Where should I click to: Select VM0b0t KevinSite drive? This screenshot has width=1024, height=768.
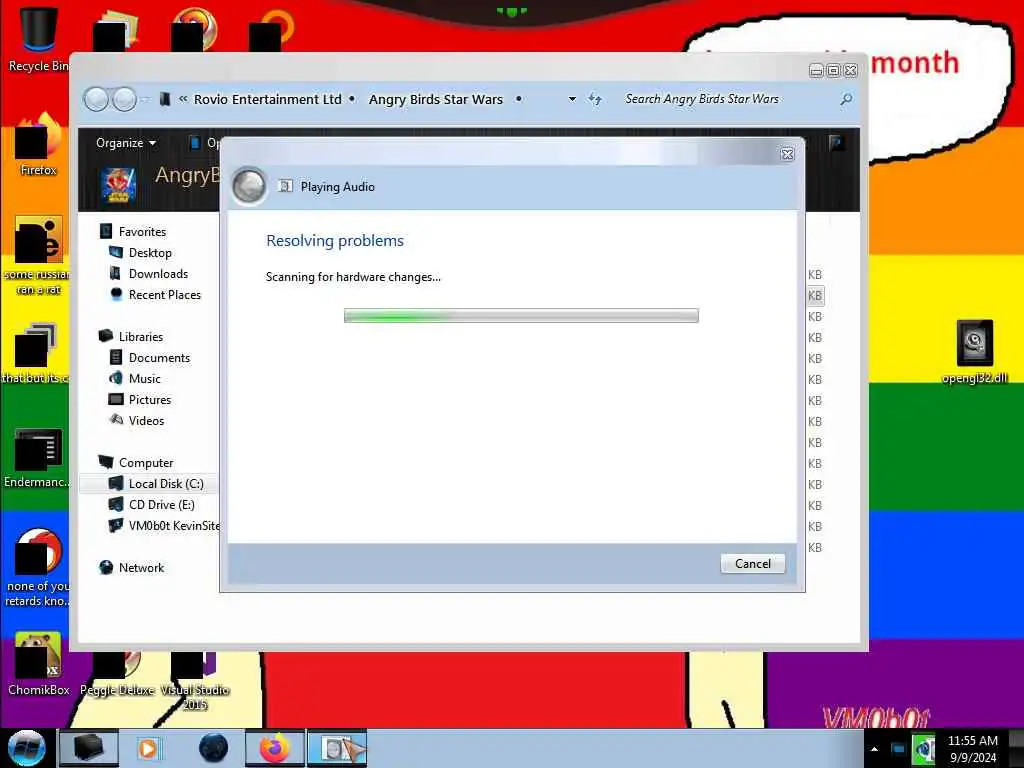coord(165,525)
